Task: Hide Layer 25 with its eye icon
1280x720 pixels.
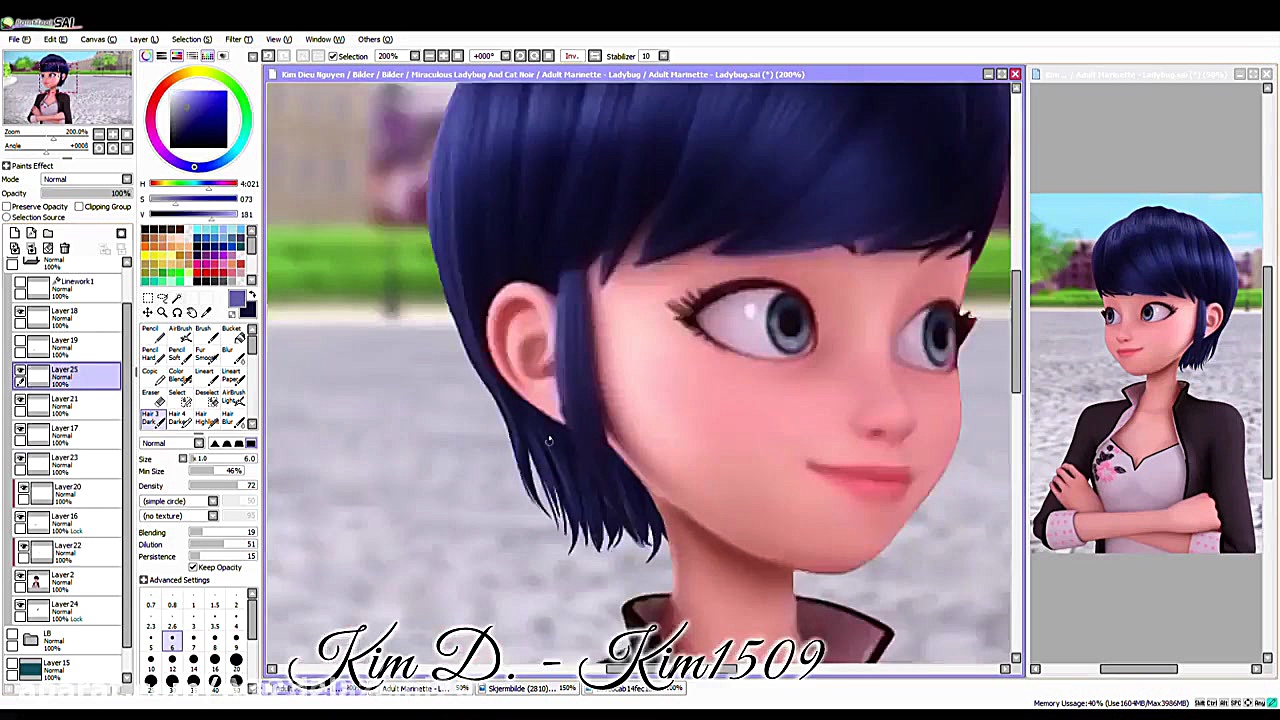Action: [20, 371]
